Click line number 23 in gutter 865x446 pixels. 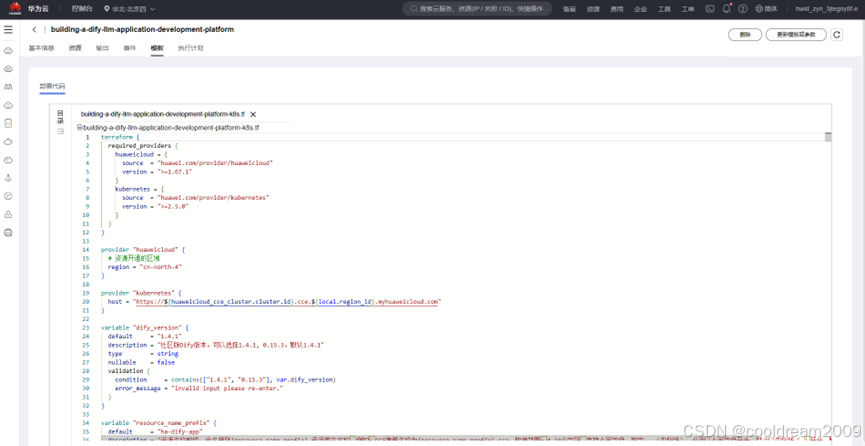[87, 327]
